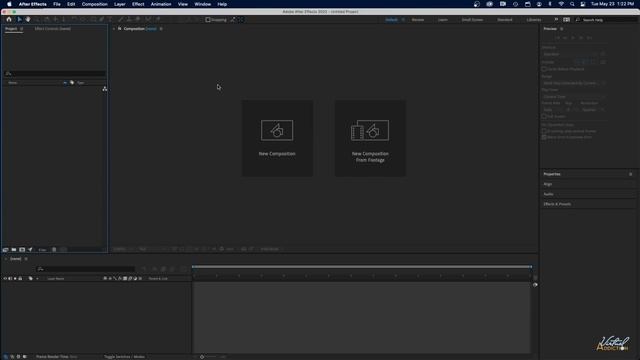Open the Preview Shortcut dropdown
Image resolution: width=640 pixels, height=360 pixels.
tap(571, 54)
